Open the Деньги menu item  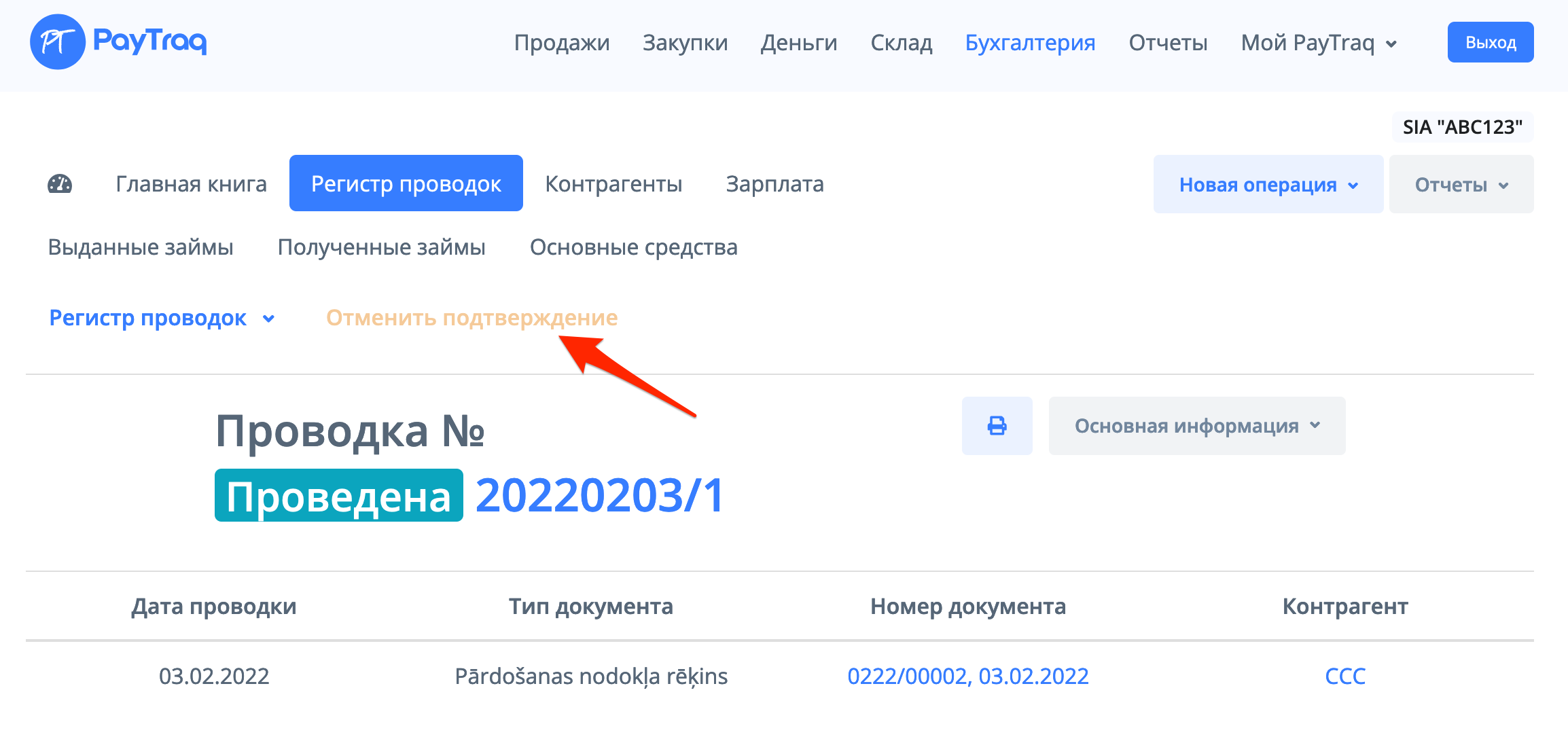[799, 43]
